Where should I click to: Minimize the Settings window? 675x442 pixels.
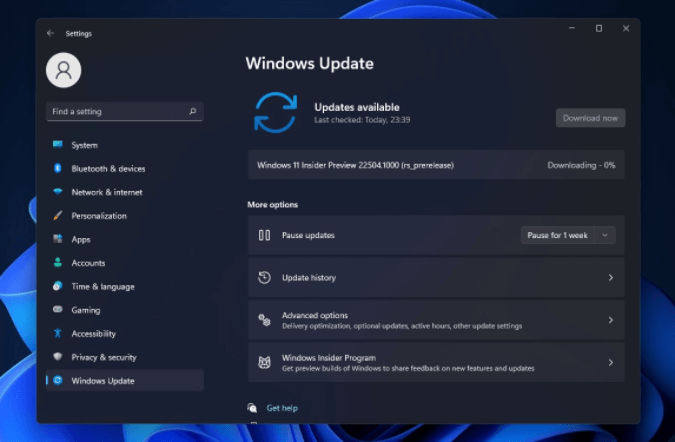(572, 28)
